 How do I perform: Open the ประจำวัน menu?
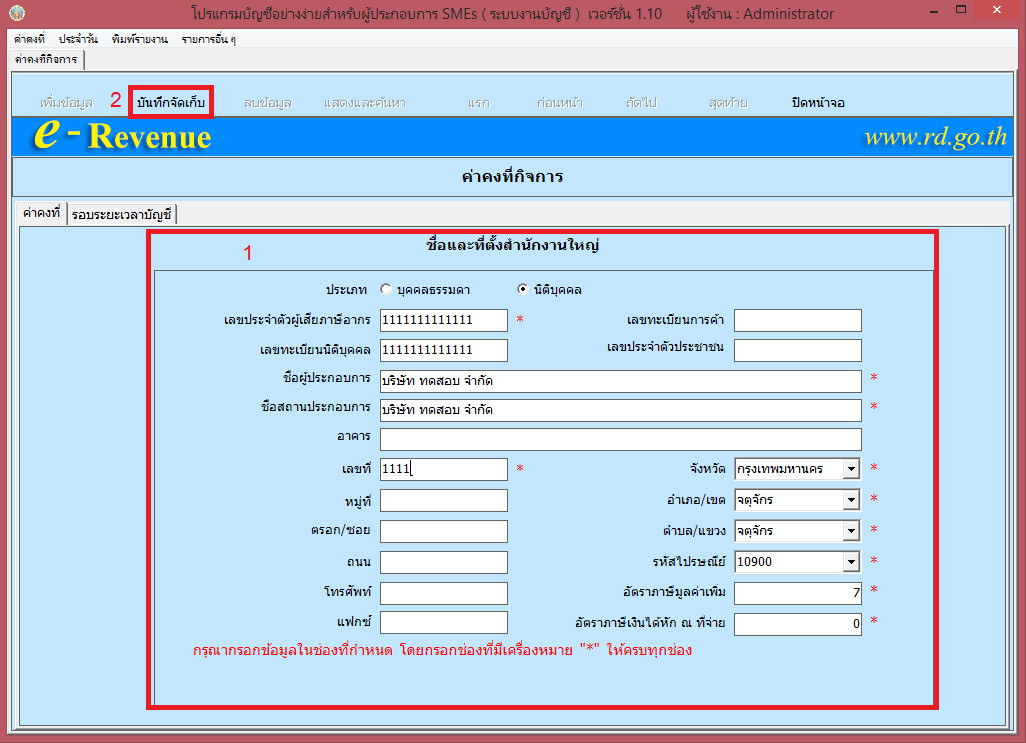coord(78,39)
